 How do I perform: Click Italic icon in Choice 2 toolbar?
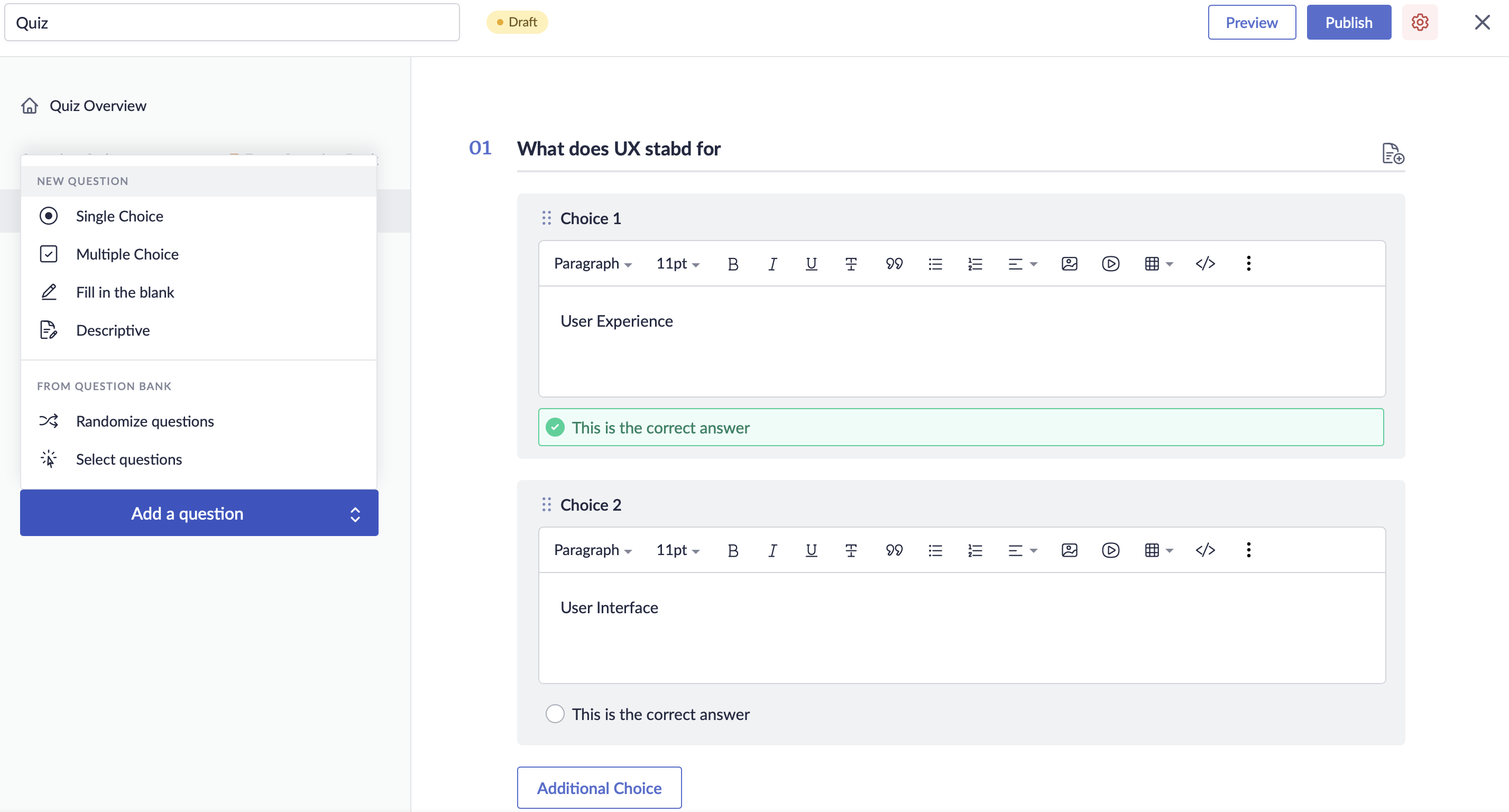pyautogui.click(x=772, y=550)
